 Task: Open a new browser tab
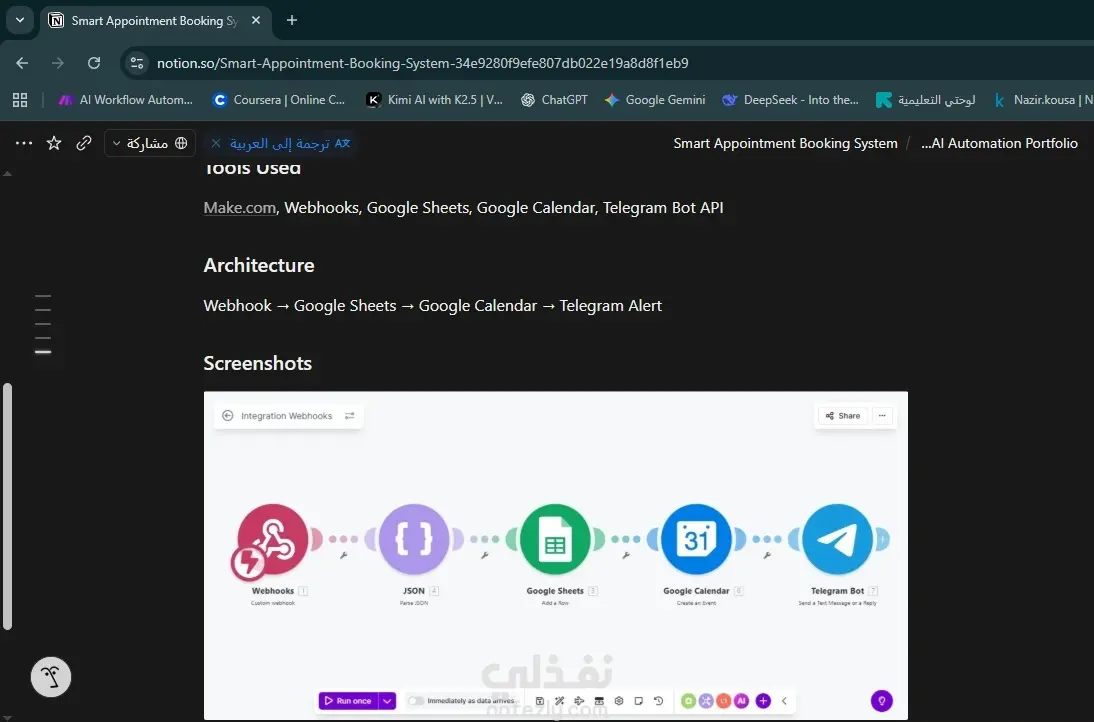pos(292,20)
